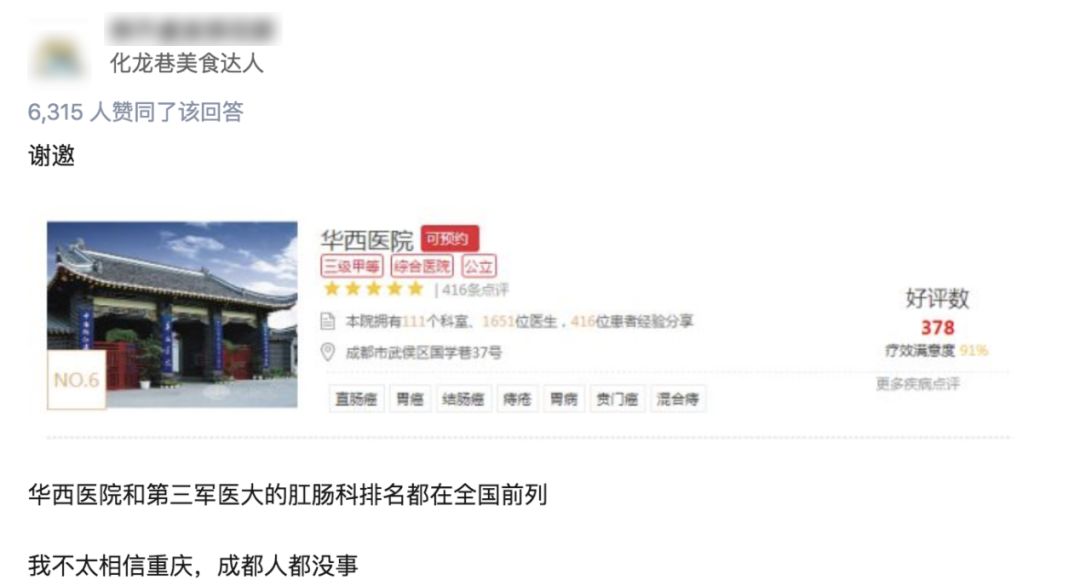1080x586 pixels.
Task: Select the 直肠癌 disease tag
Action: click(356, 399)
